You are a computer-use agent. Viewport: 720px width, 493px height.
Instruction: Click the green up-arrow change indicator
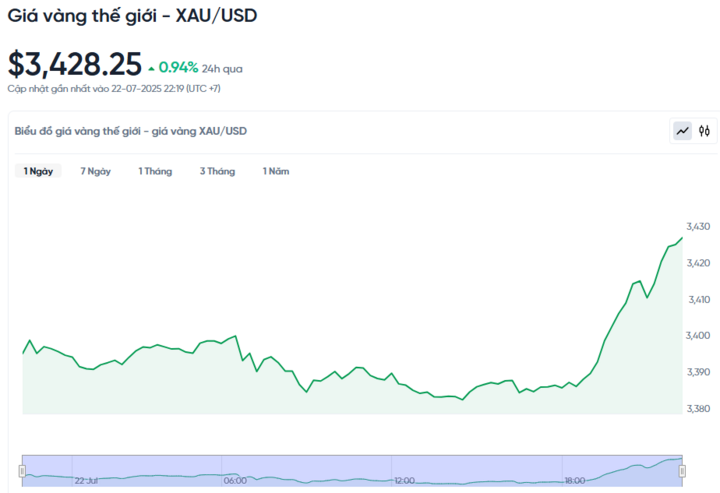click(x=151, y=69)
